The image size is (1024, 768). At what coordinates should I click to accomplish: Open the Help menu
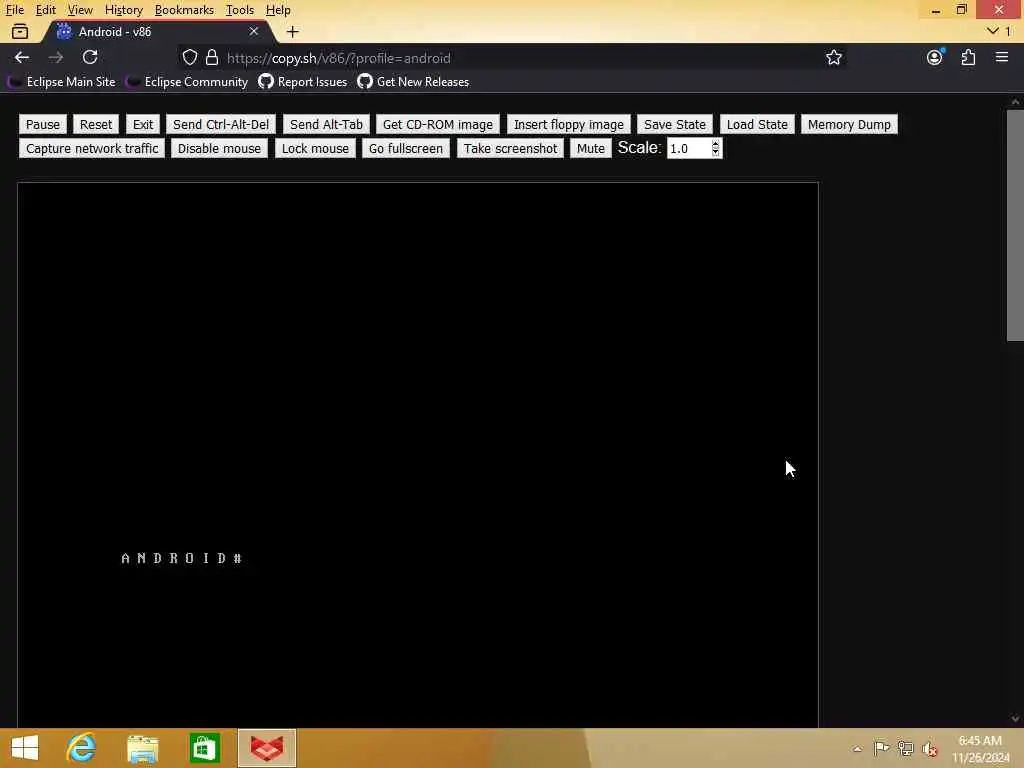click(278, 10)
